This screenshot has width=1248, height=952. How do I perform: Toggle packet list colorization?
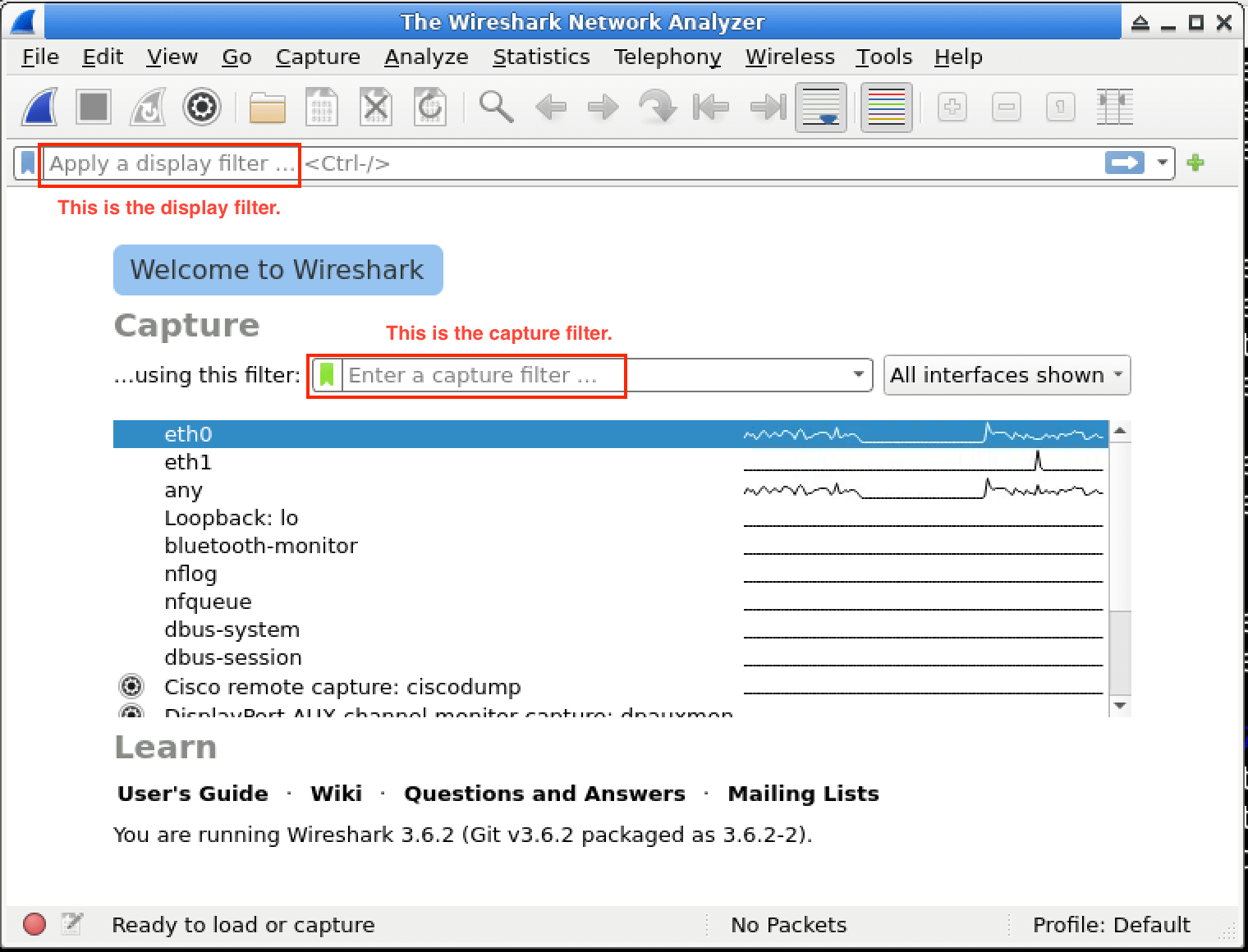tap(886, 107)
